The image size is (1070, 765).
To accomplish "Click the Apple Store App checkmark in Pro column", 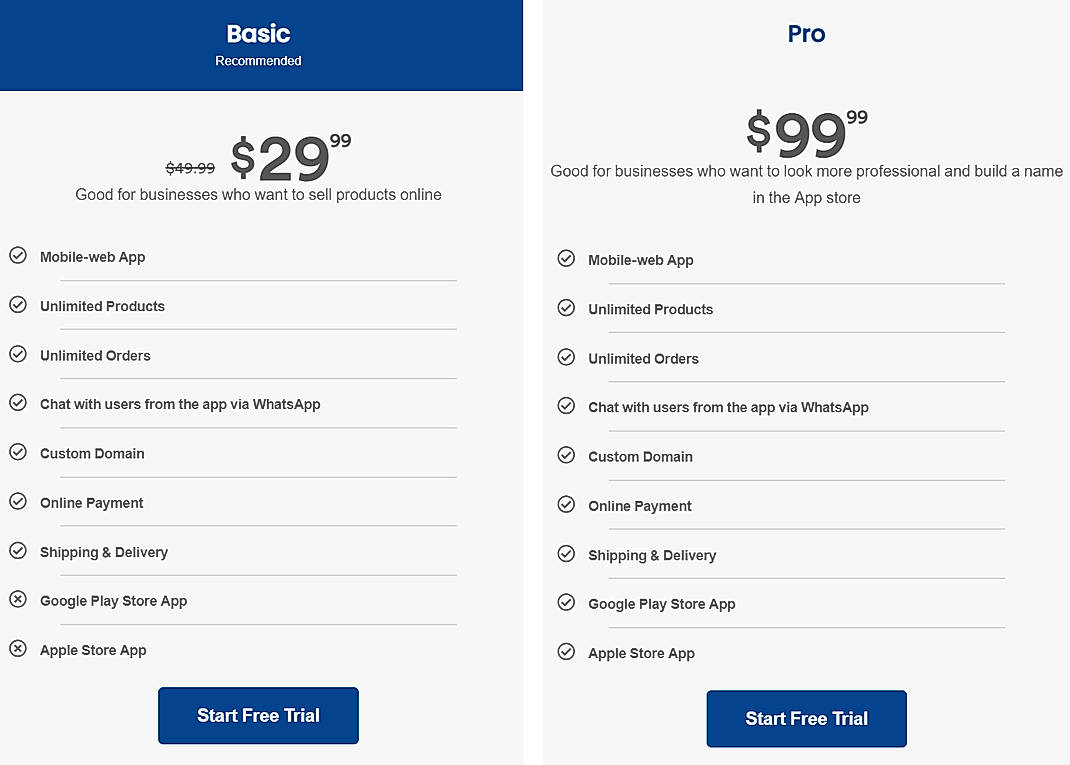I will (x=566, y=650).
